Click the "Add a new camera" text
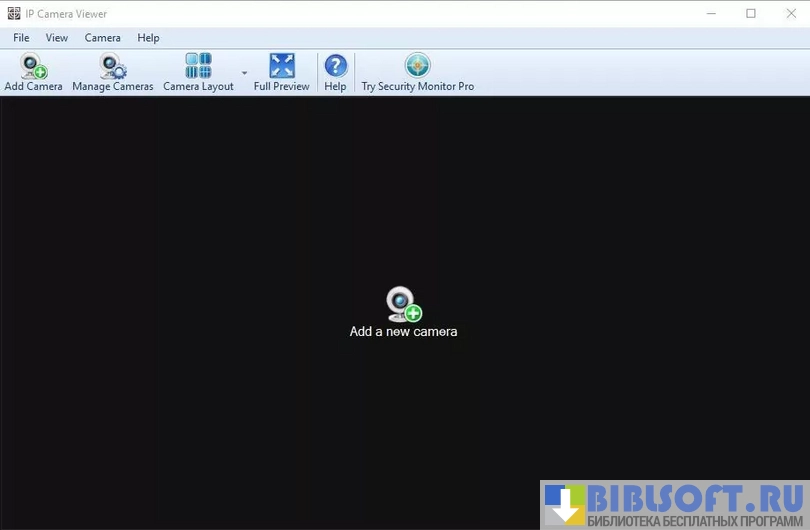810x530 pixels. click(x=403, y=332)
